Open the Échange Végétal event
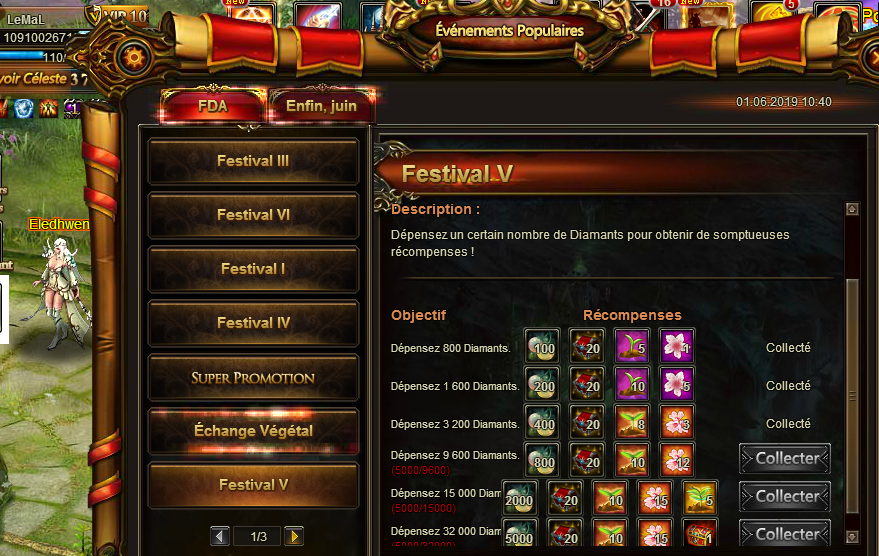This screenshot has width=879, height=556. point(253,430)
